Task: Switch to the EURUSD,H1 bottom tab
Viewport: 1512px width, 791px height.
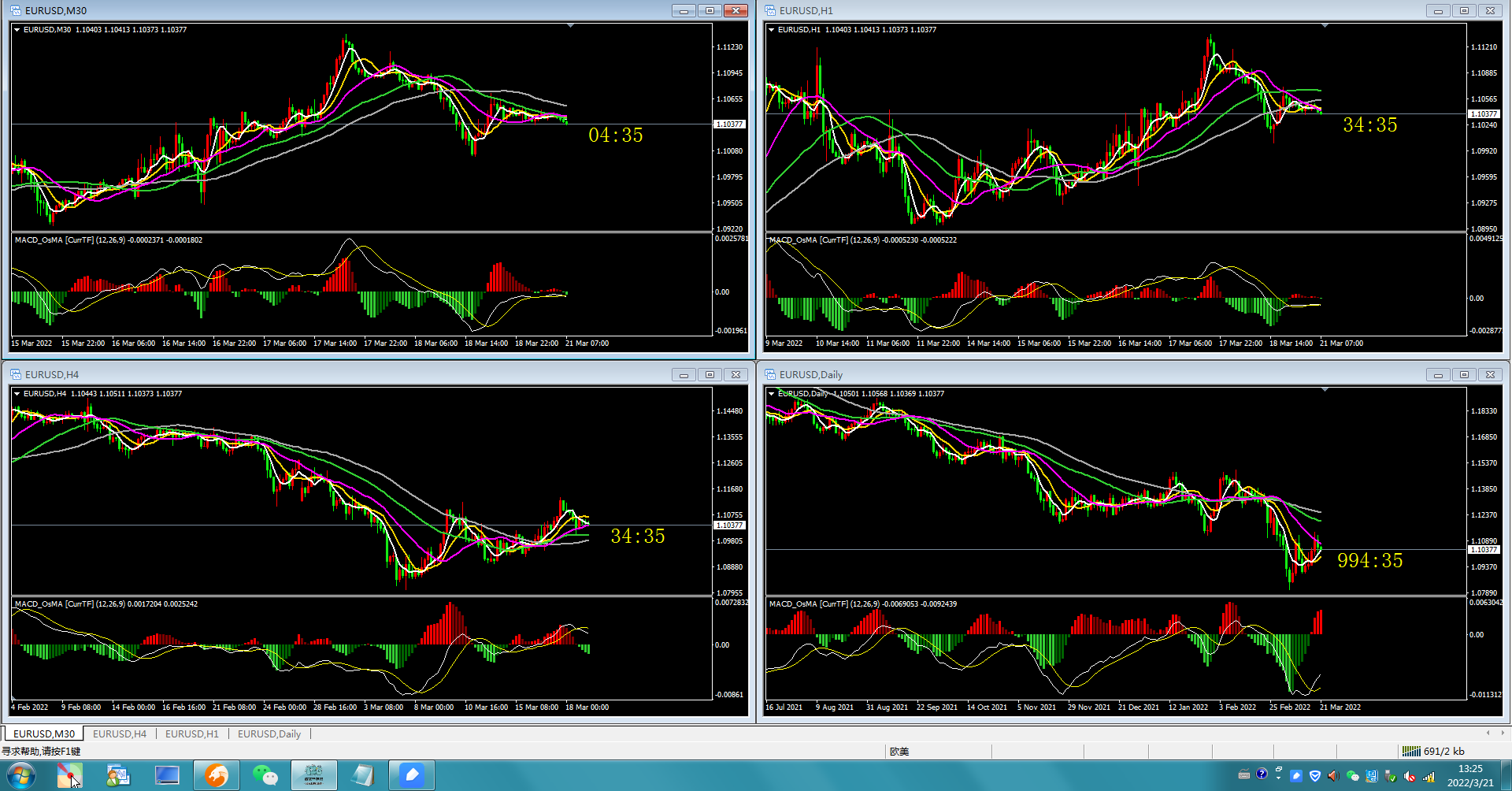Action: point(192,734)
